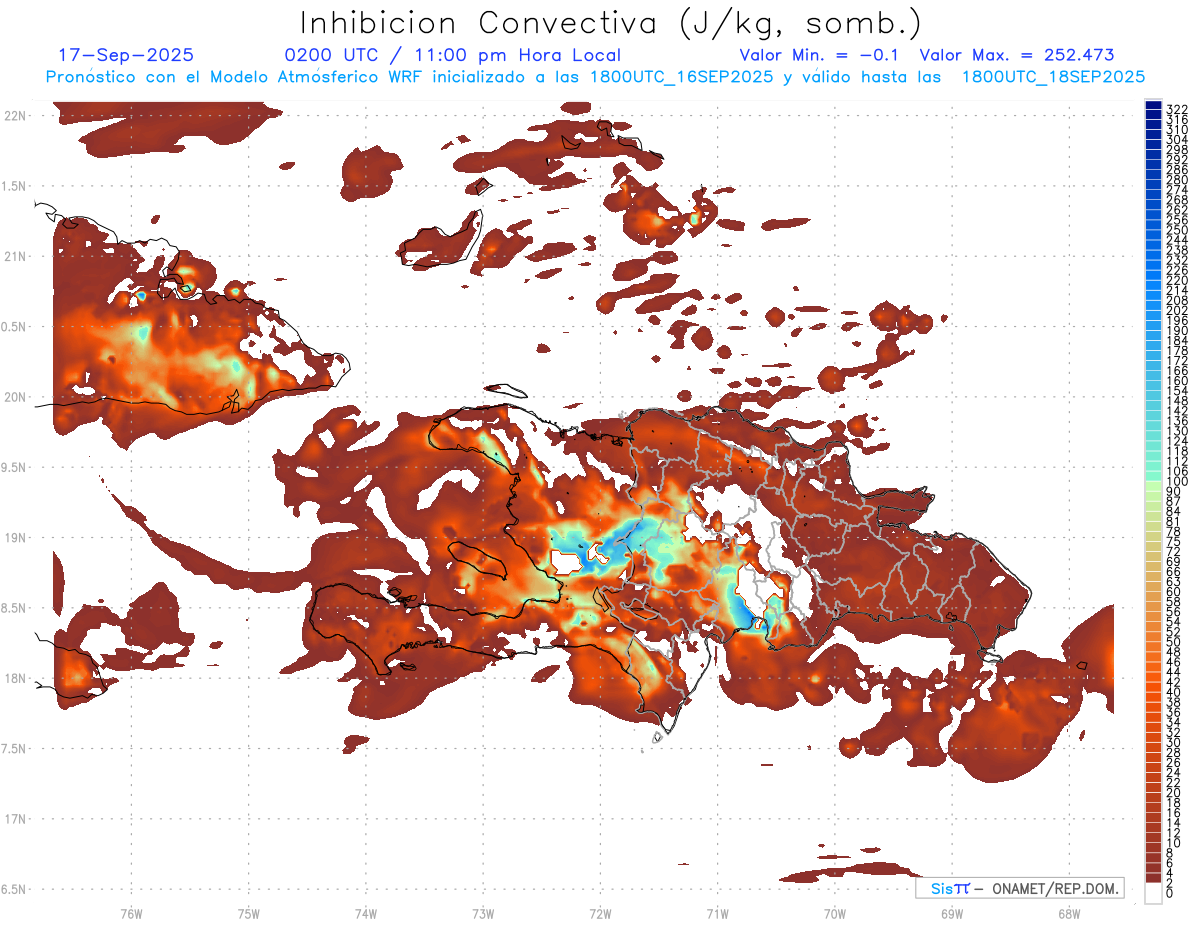Click the '202' value on the color scale
The width and height of the screenshot is (1200, 927).
click(1176, 310)
